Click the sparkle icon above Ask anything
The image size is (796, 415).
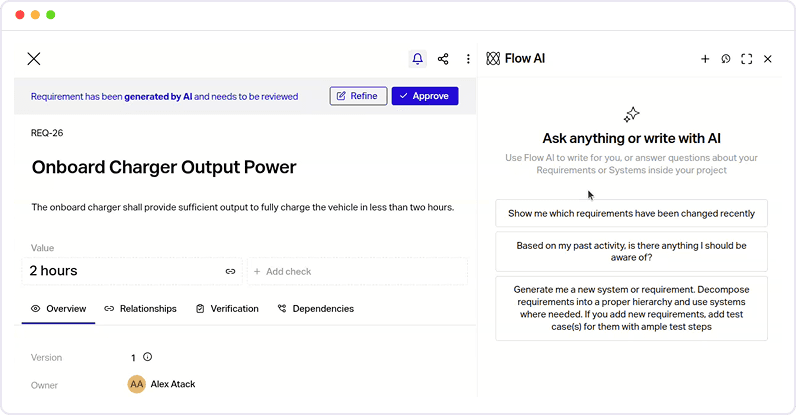click(632, 115)
